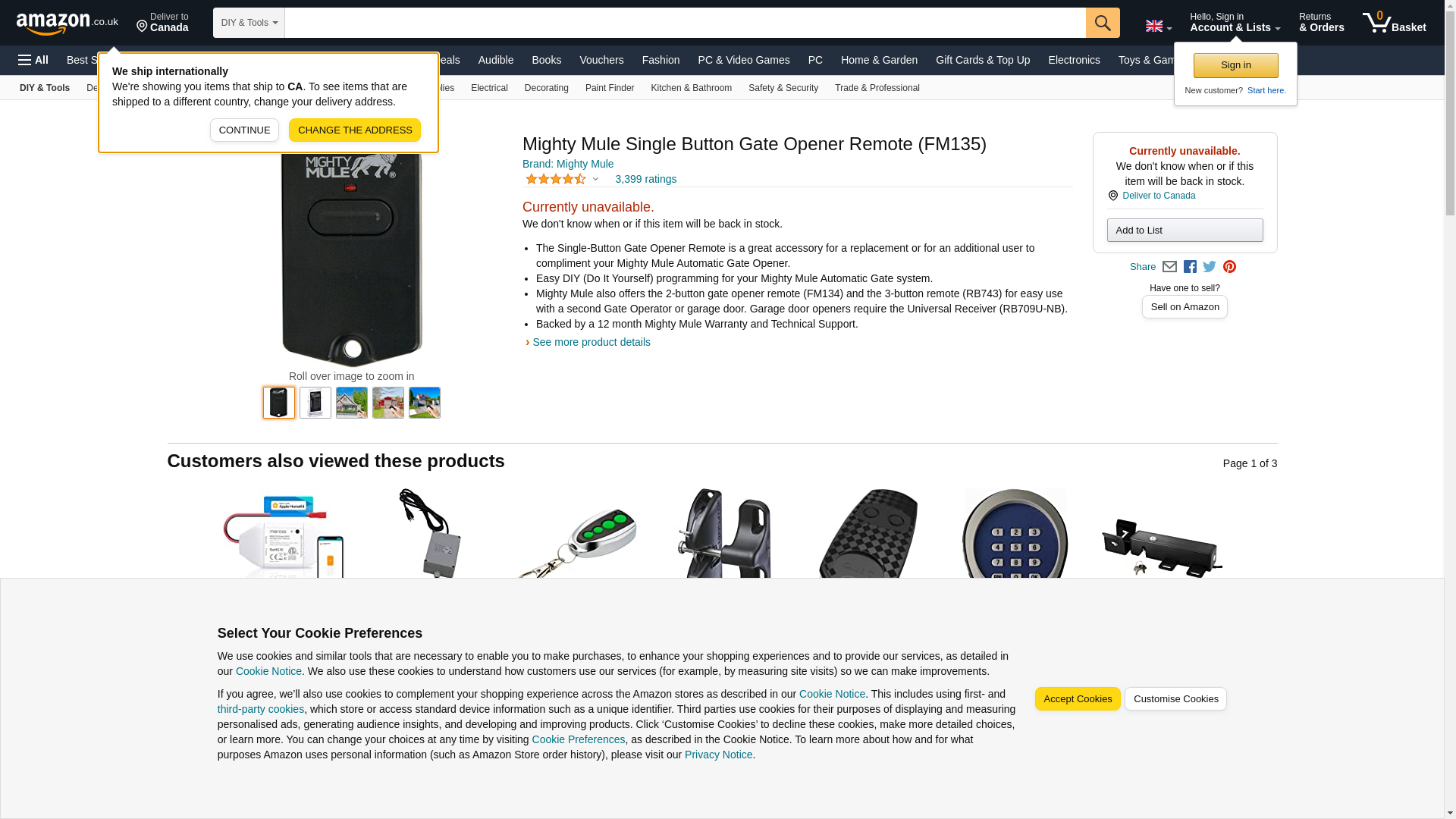Click the CHANGE THE ADDRESS button
This screenshot has height=819, width=1456.
coord(354,130)
